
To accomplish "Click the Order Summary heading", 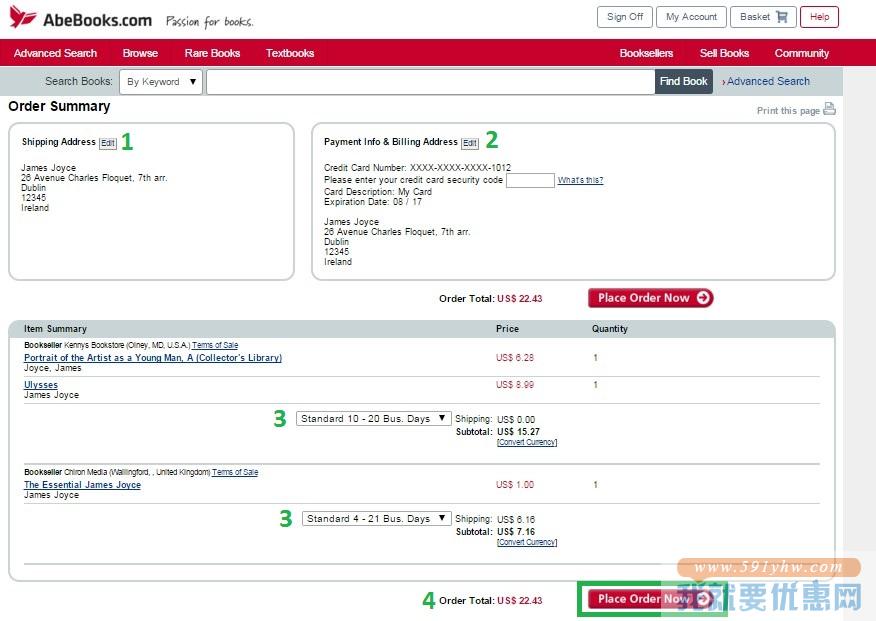I will click(x=59, y=106).
